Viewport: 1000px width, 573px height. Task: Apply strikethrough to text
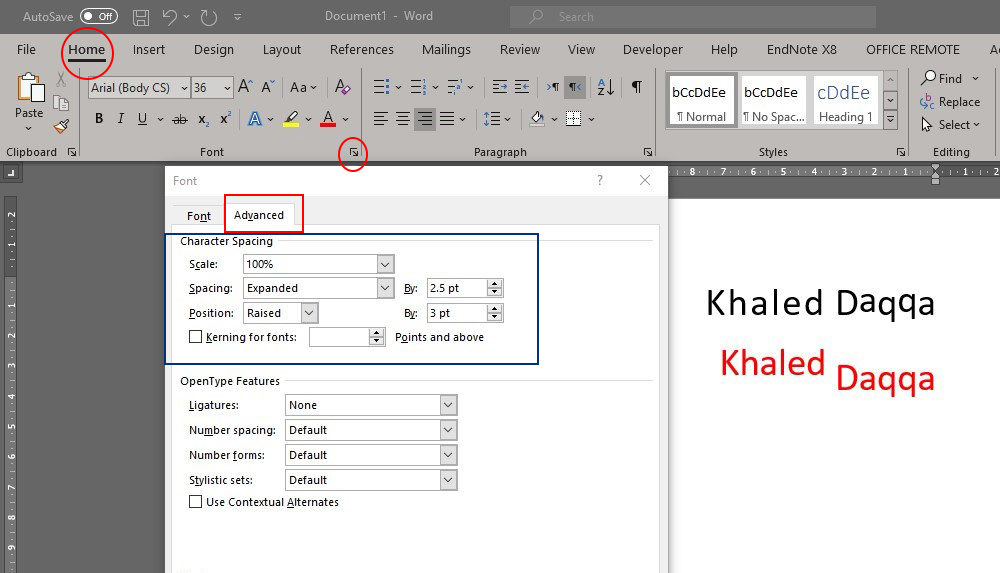(x=180, y=119)
